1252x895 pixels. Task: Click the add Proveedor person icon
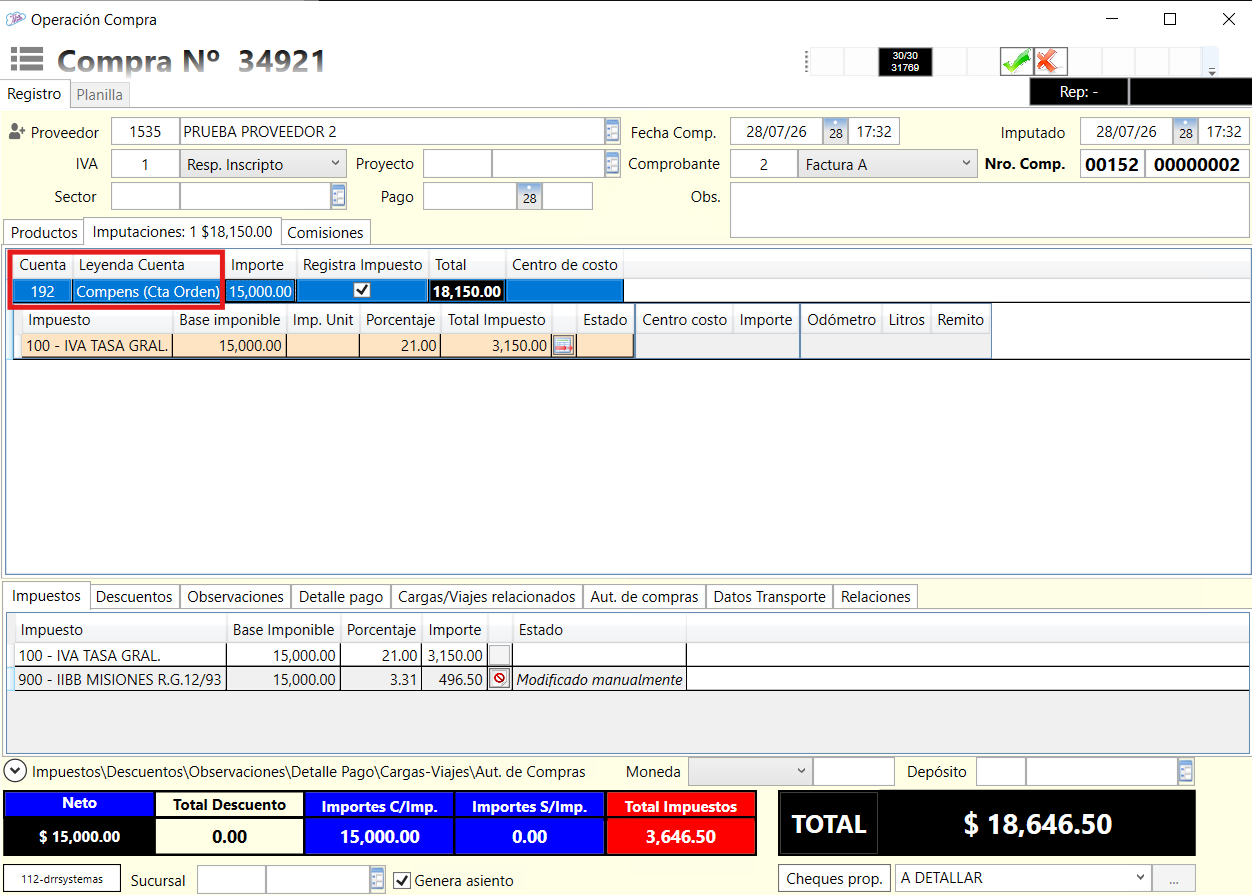[x=16, y=132]
